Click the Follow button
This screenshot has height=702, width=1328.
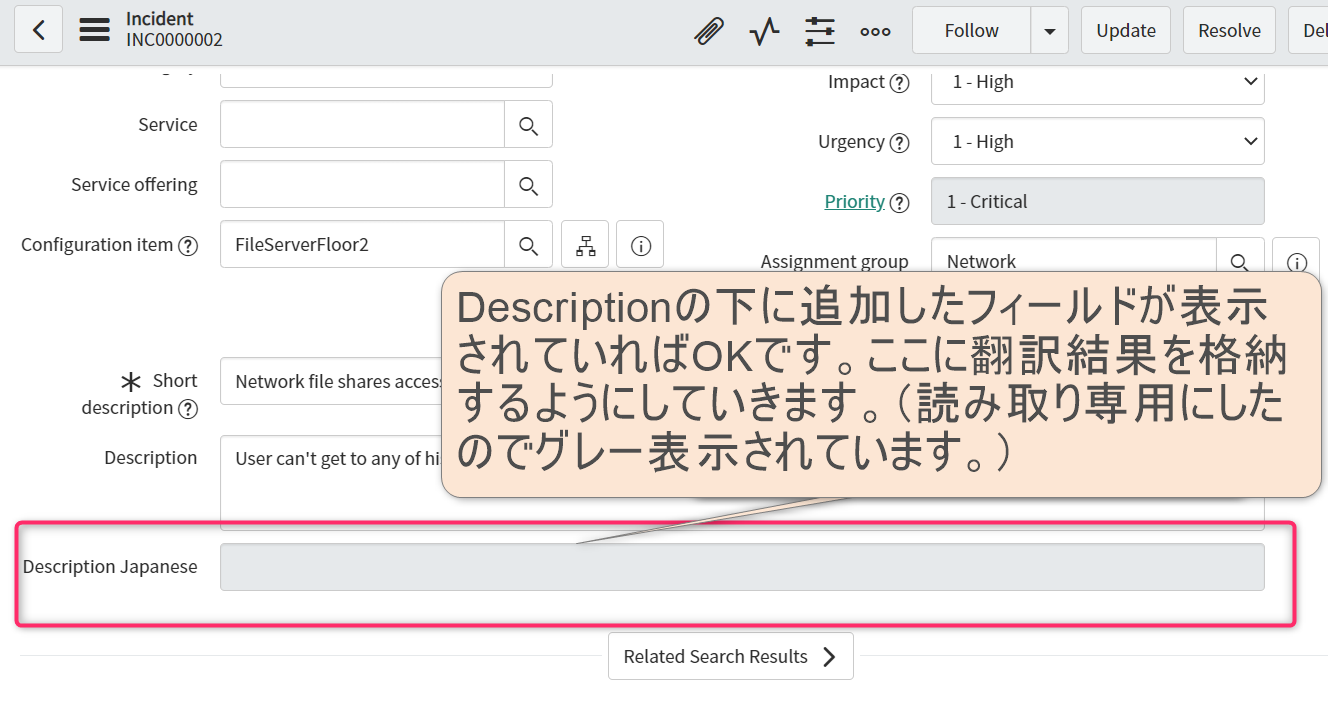click(970, 30)
